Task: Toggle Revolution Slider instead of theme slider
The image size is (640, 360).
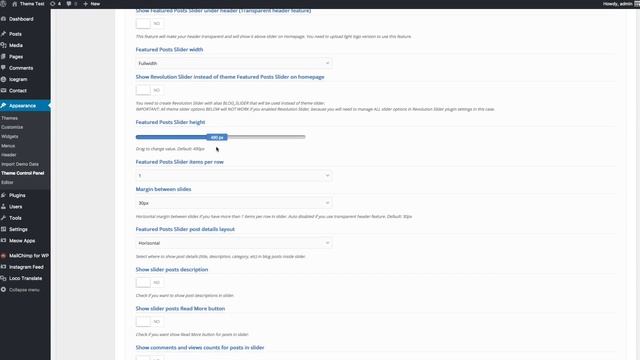Action: pos(150,90)
